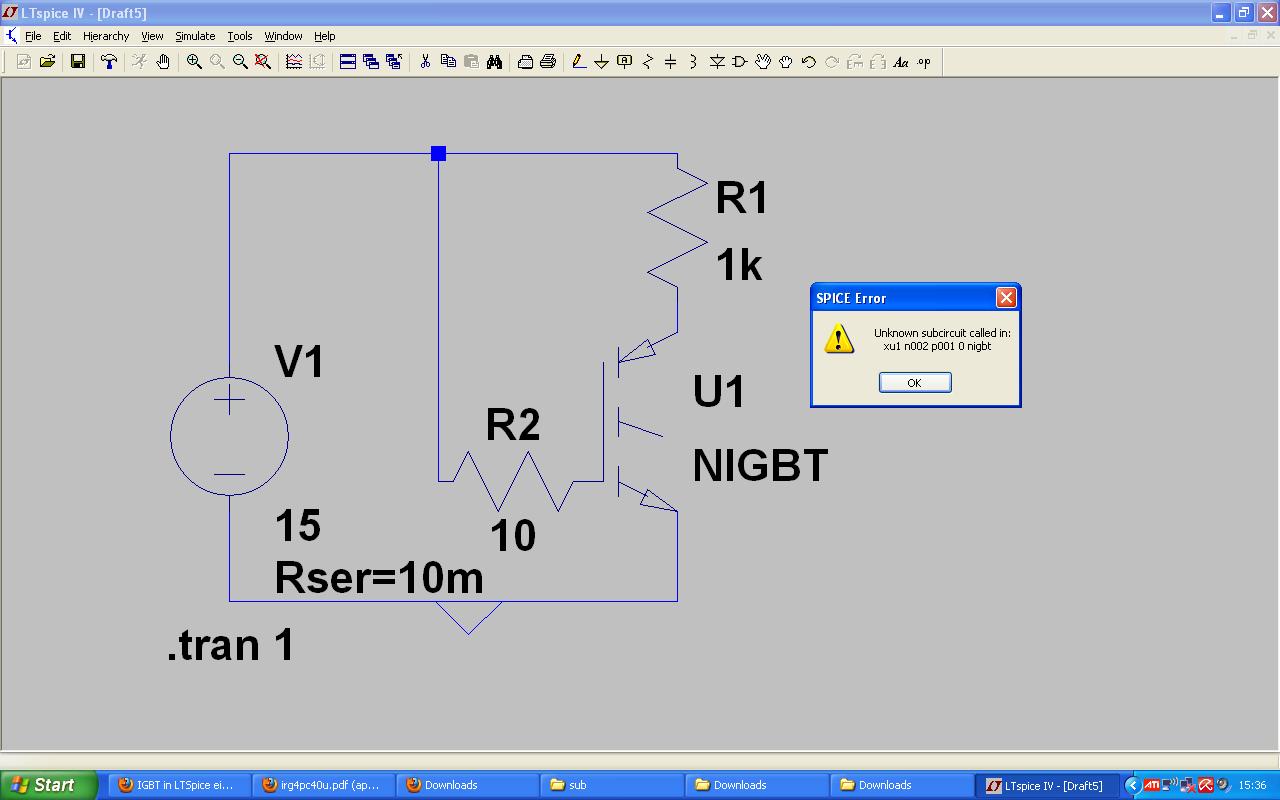This screenshot has width=1280, height=800.
Task: Open the File menu
Action: pyautogui.click(x=33, y=36)
